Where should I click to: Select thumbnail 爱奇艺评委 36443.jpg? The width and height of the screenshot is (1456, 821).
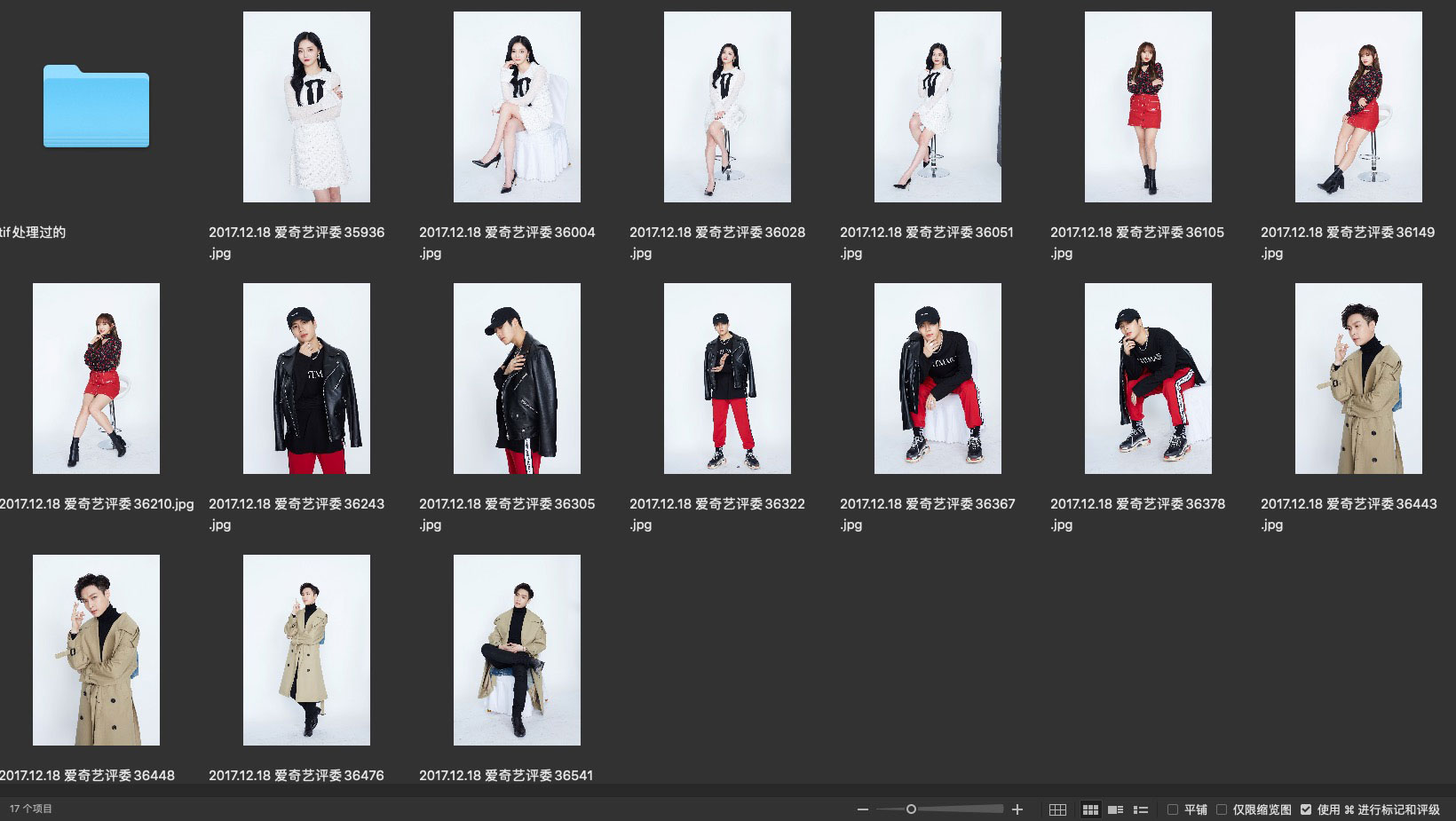tap(1358, 378)
